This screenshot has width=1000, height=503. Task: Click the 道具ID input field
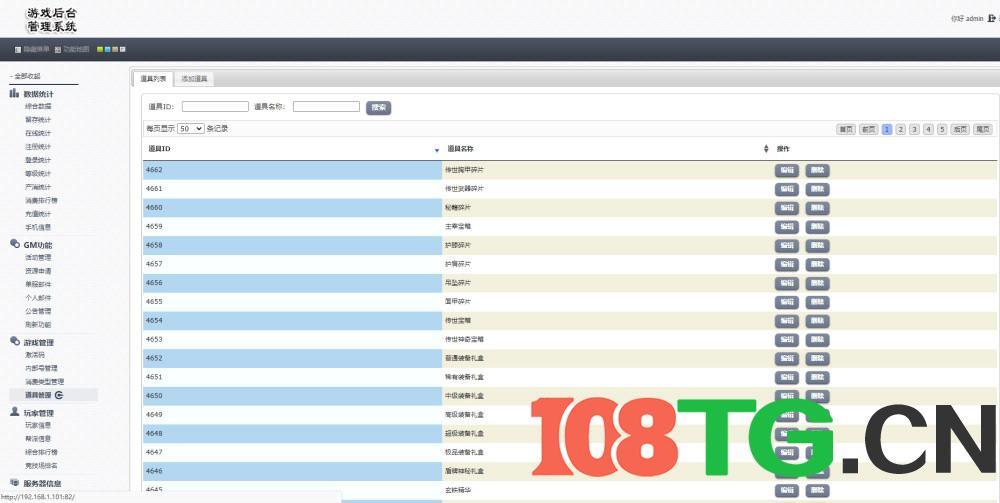tap(215, 107)
